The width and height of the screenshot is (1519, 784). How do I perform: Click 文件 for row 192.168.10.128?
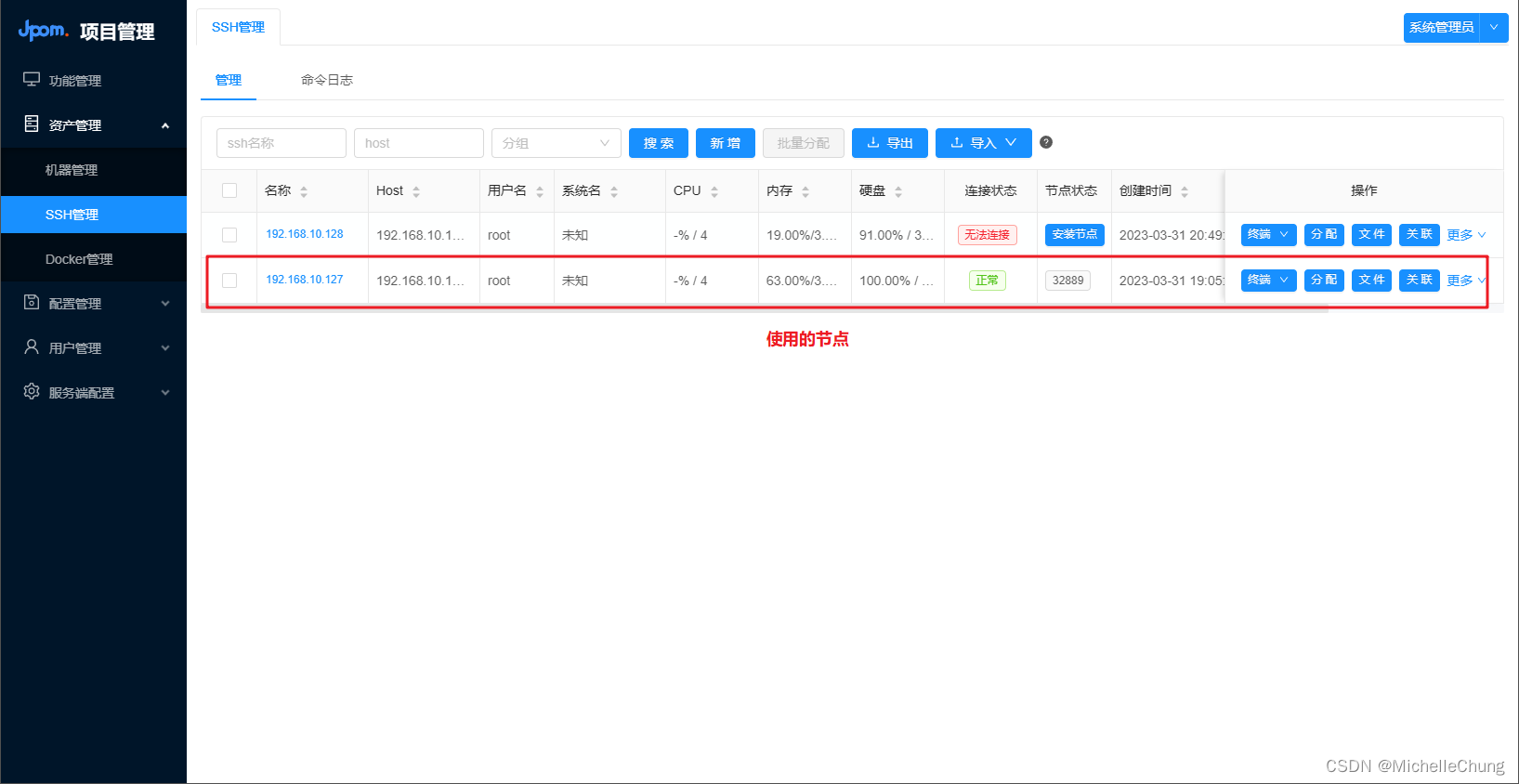click(1371, 234)
